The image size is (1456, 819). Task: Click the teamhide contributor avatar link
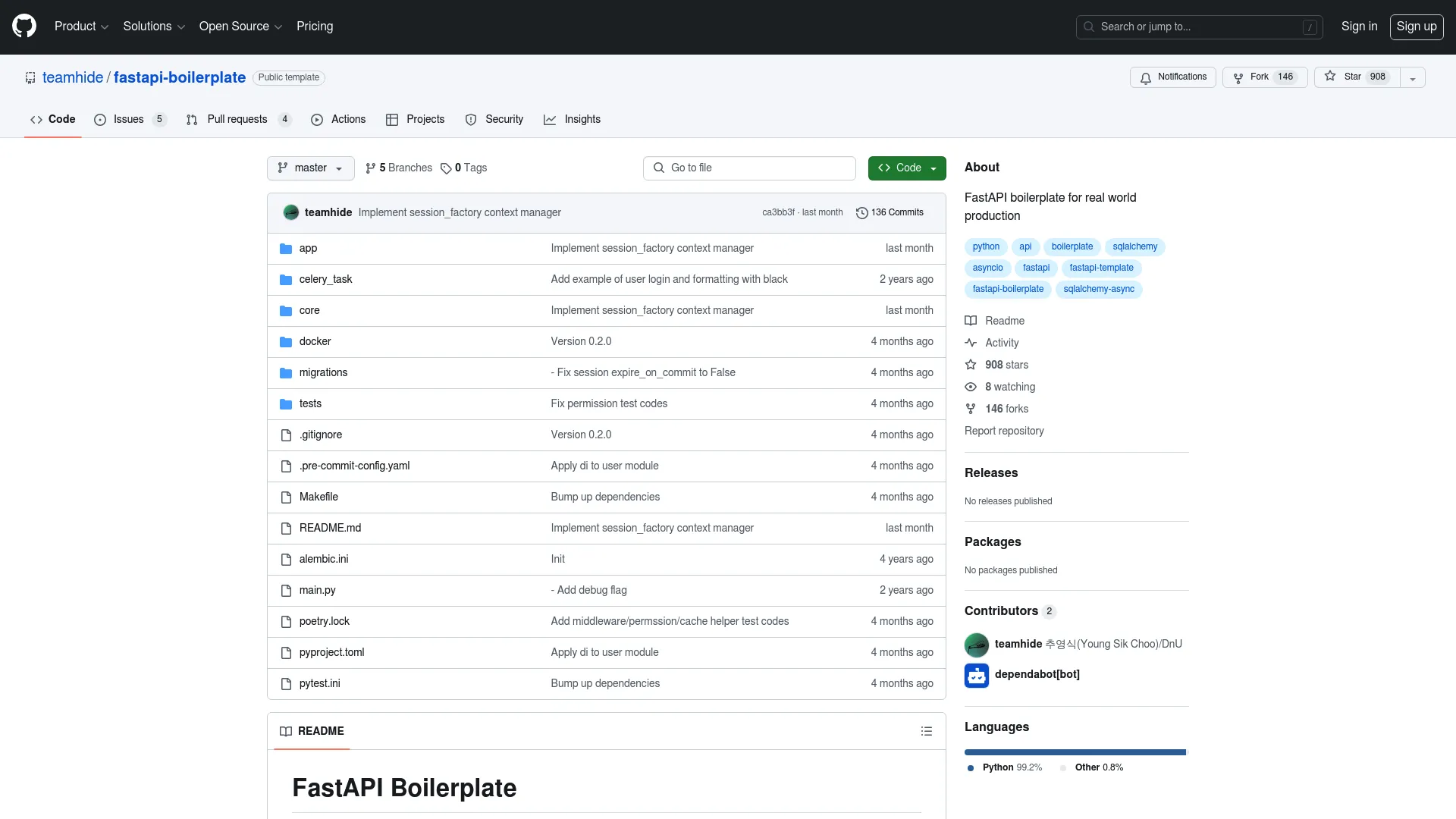pos(976,644)
